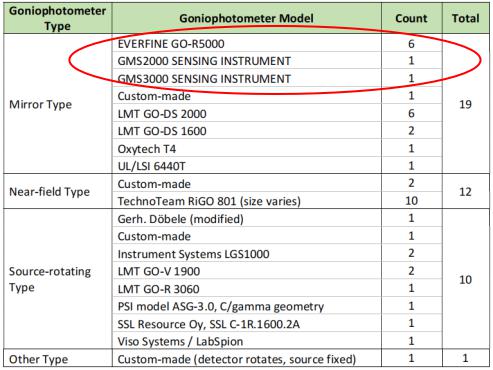Select the LMT GO-DS 1600 entry

(247, 131)
